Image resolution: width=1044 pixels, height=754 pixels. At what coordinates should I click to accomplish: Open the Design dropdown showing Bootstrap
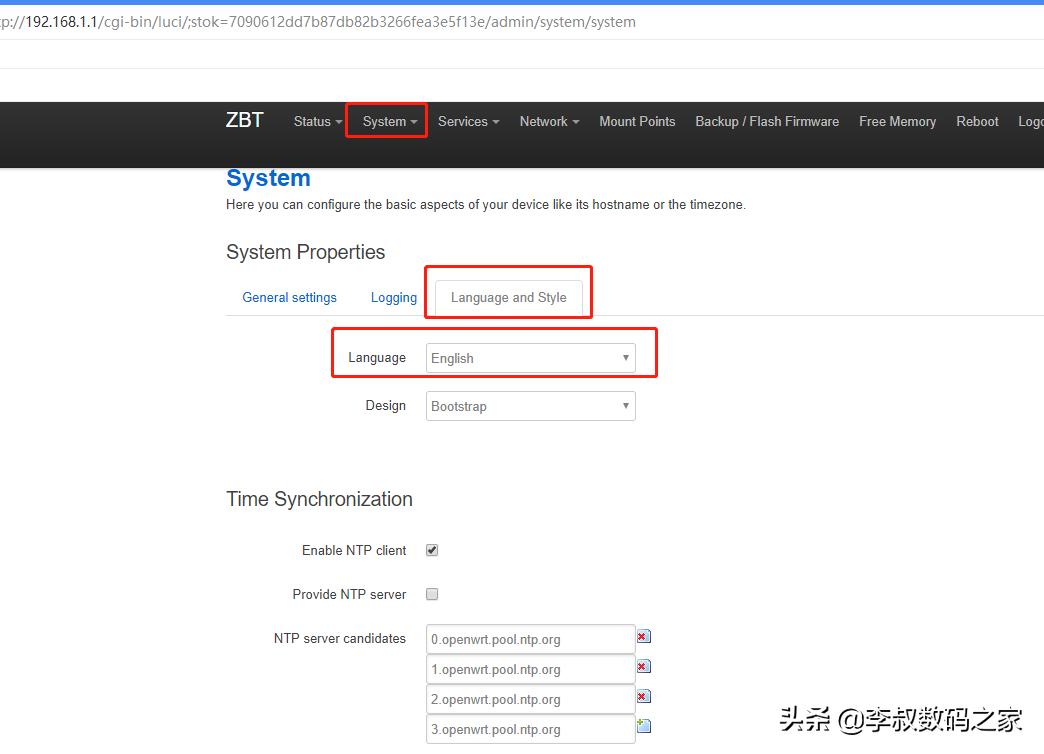pyautogui.click(x=531, y=406)
